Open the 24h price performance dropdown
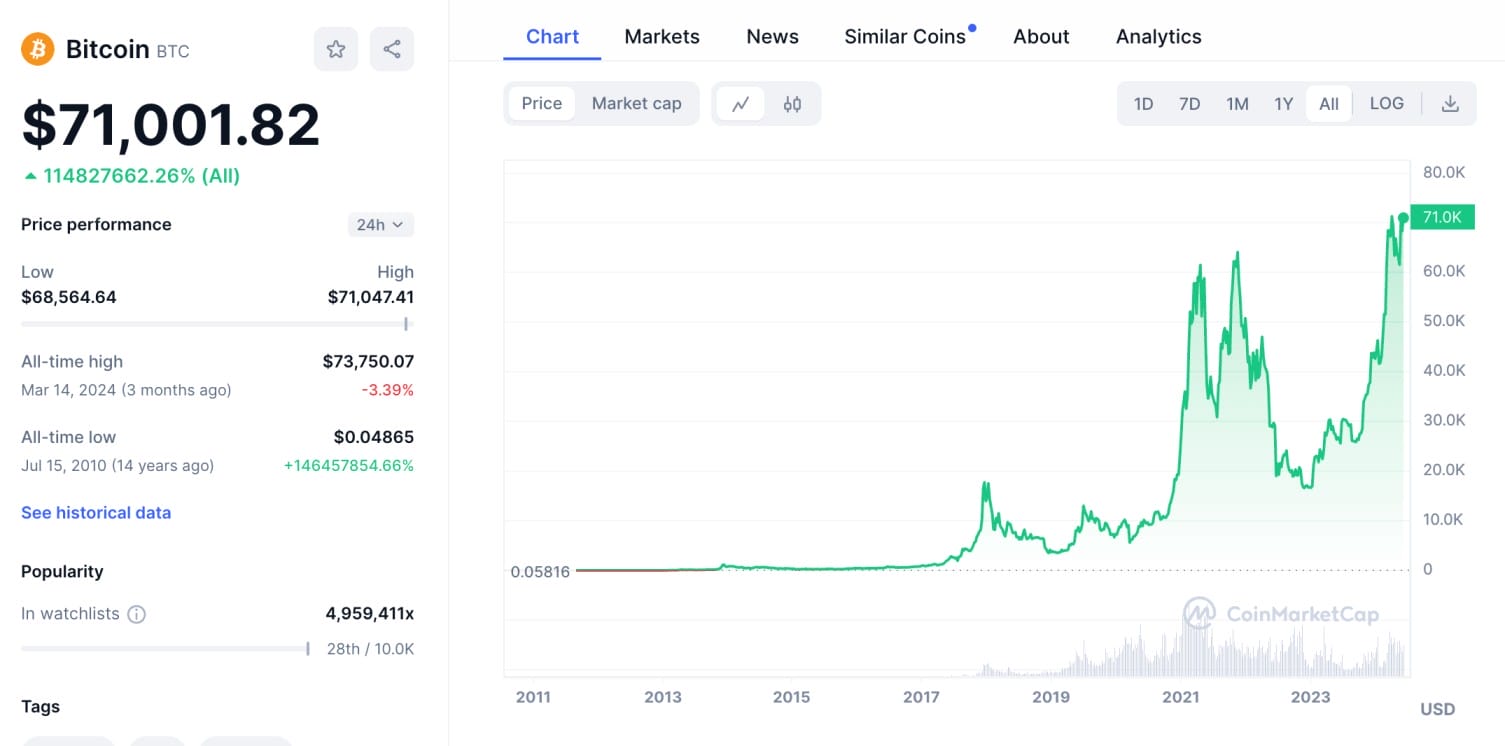The width and height of the screenshot is (1505, 746). click(380, 224)
